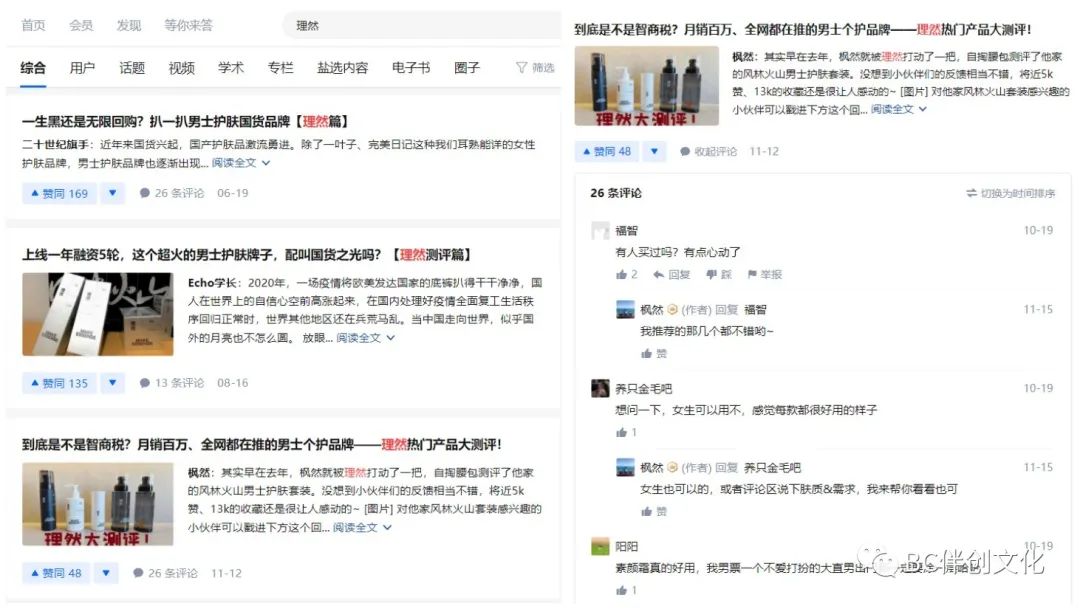Open right-panel 到底是不是智商税 title
Screen dimensions: 1080x609
click(x=802, y=30)
